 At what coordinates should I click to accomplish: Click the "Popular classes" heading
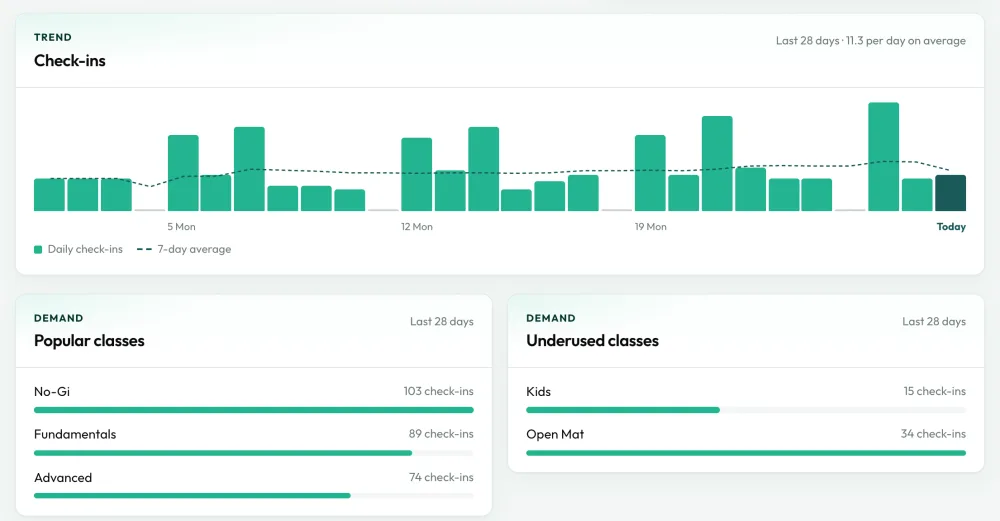[89, 341]
